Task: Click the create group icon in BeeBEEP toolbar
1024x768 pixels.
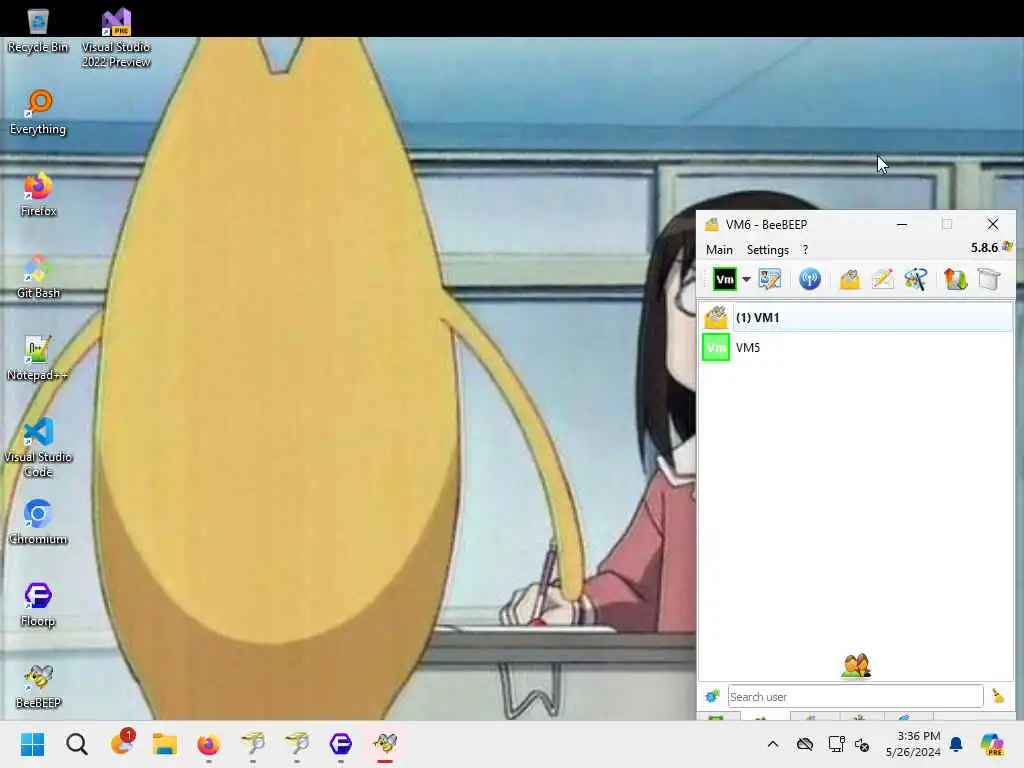Action: click(x=916, y=280)
